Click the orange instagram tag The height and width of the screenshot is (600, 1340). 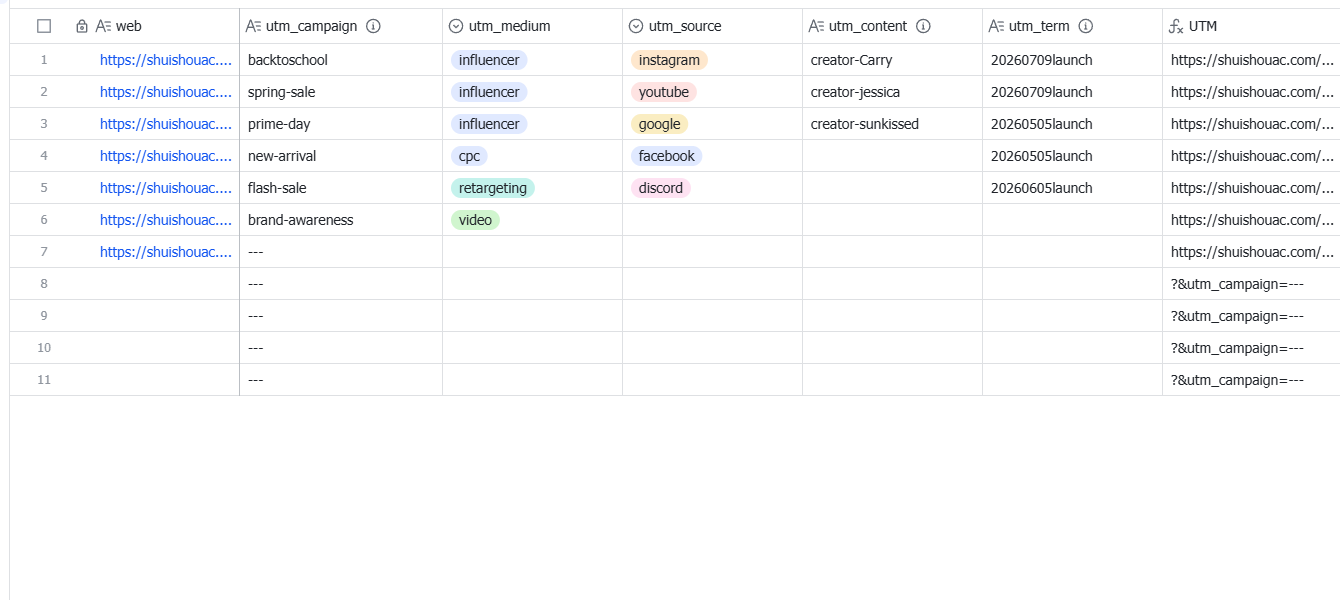(x=669, y=60)
